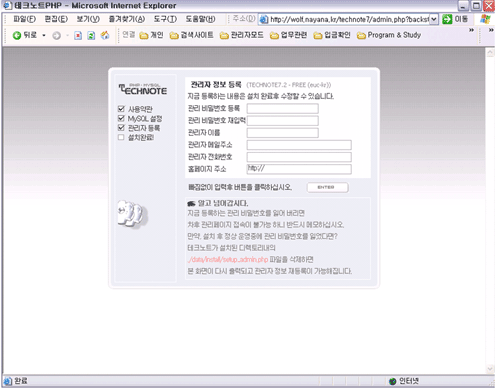Click the 완료 status bar text
The width and height of the screenshot is (500, 388).
coord(21,381)
